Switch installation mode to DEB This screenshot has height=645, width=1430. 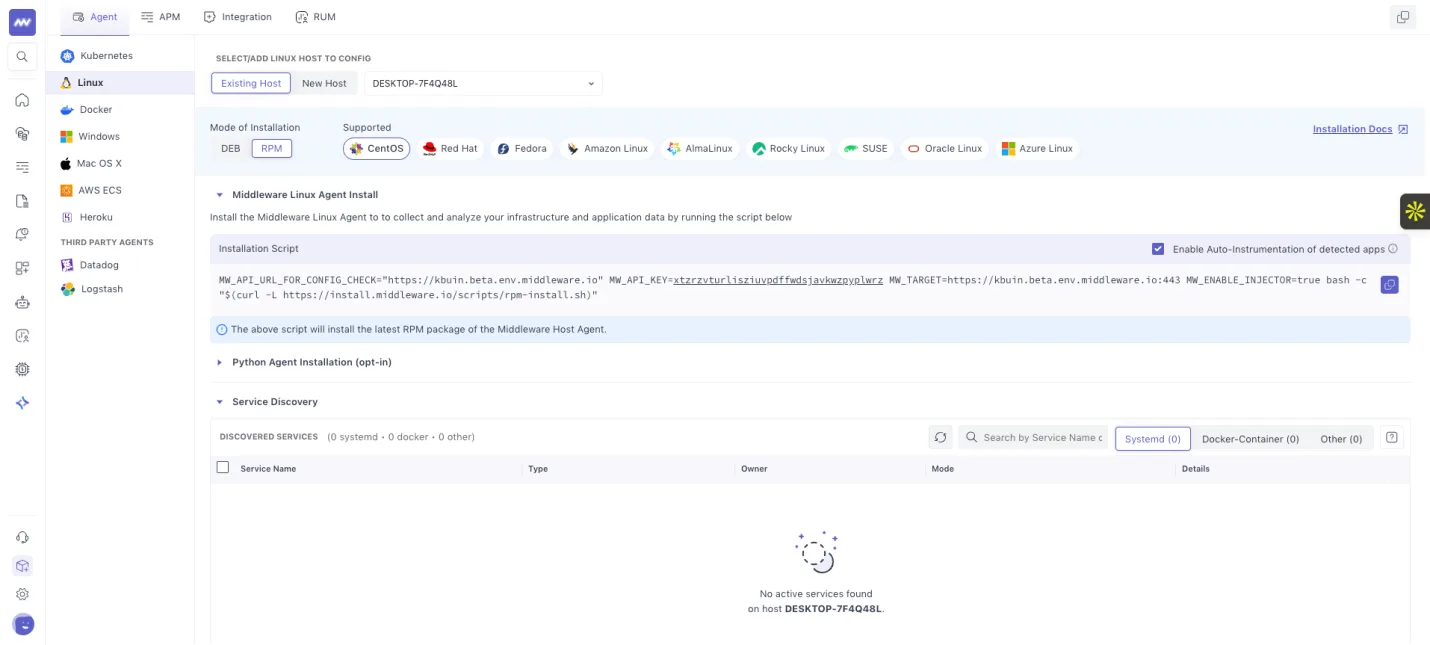[231, 149]
